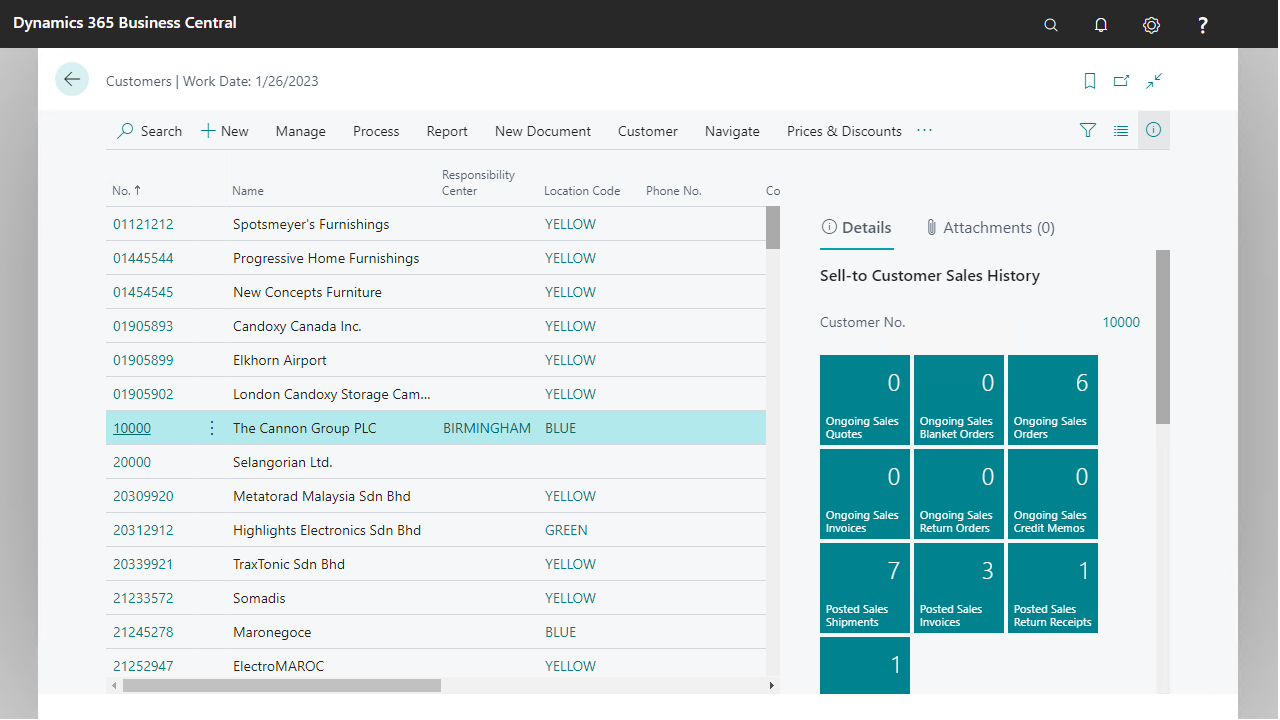The image size is (1280, 720).
Task: Open the Process menu
Action: 376,131
